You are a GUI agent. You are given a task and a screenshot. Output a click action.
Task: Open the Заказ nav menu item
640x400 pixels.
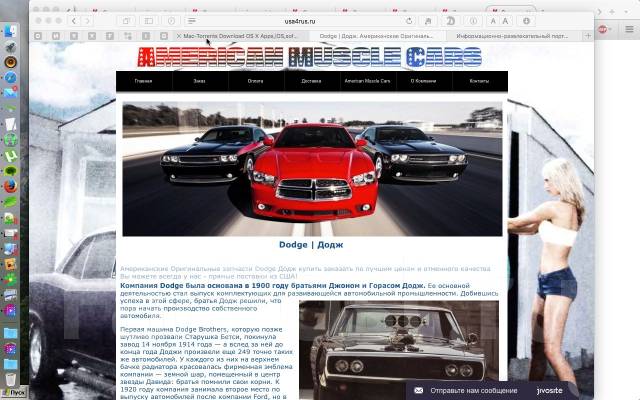[x=199, y=81]
